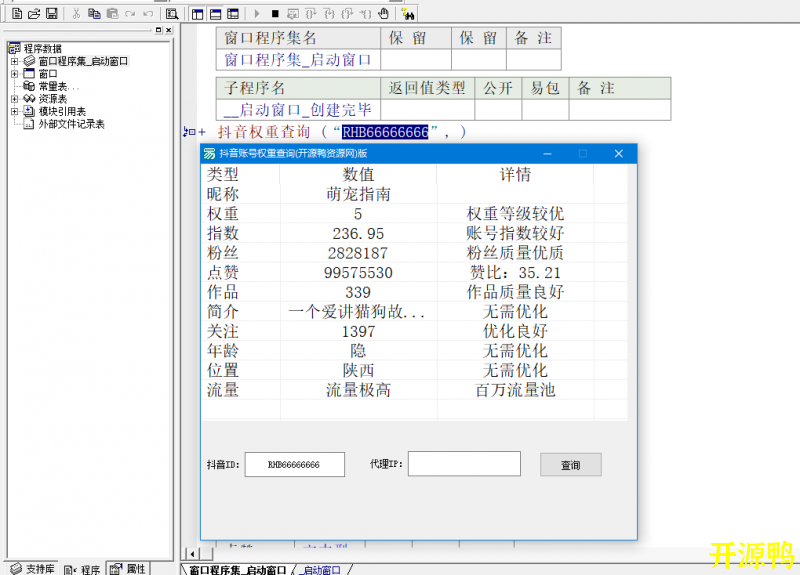Click the Cut scissors icon
Screen dimensions: 800x575
point(76,14)
